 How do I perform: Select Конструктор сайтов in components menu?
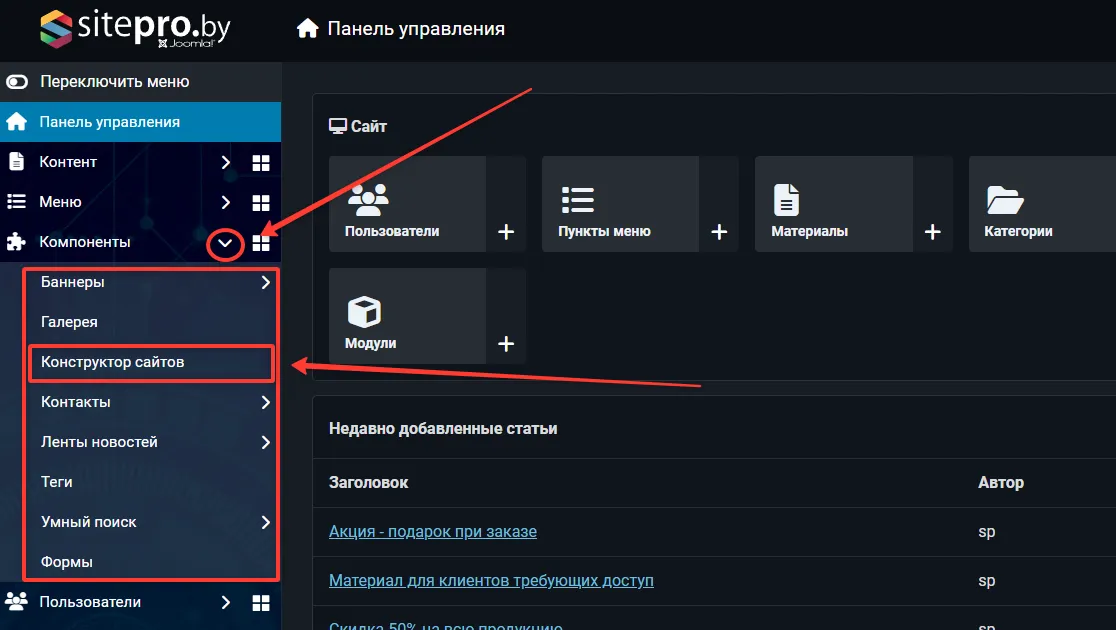[x=113, y=362]
